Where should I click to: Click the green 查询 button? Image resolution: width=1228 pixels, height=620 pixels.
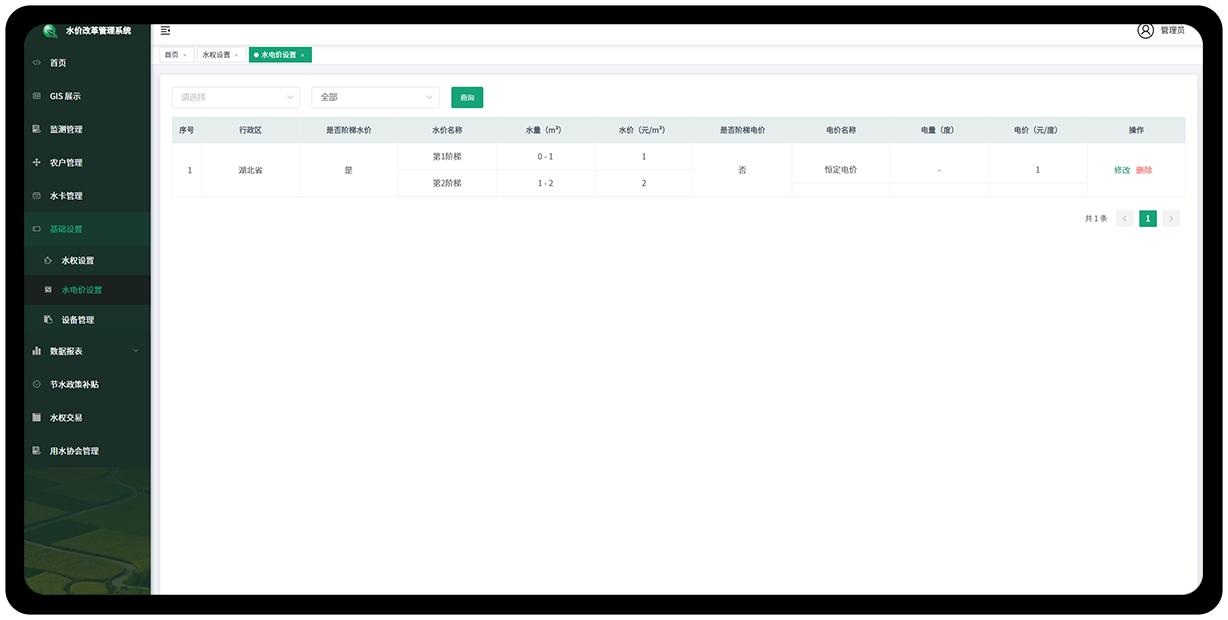coord(467,97)
